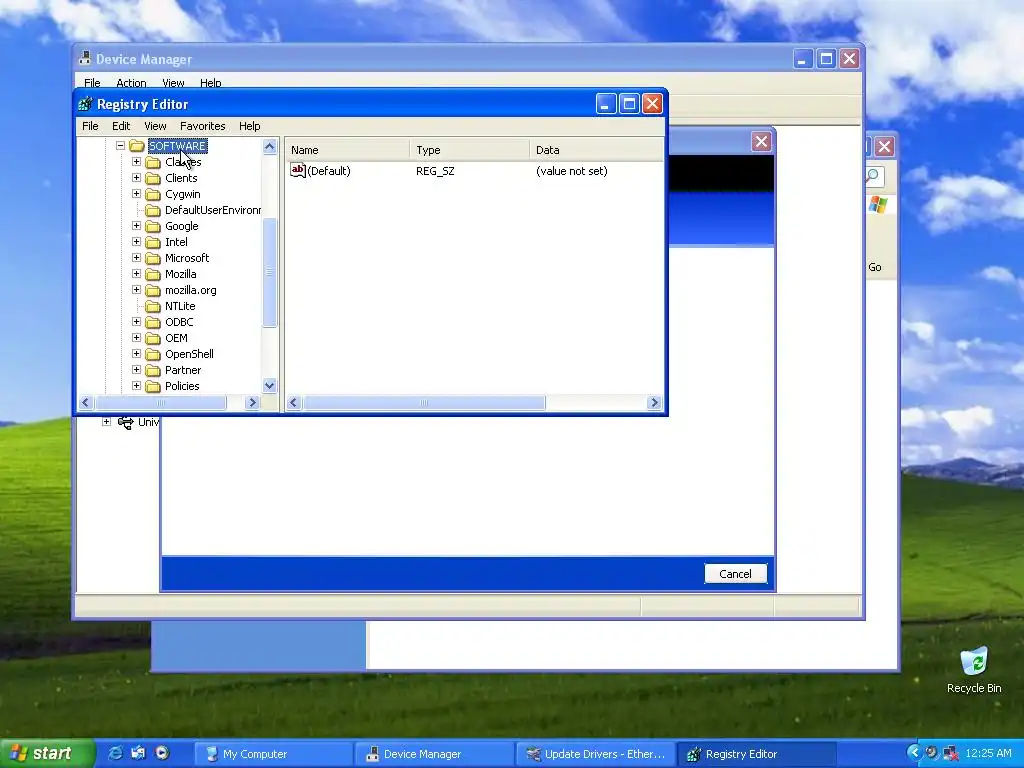
Task: Open Registry Editor Help menu
Action: pos(249,126)
